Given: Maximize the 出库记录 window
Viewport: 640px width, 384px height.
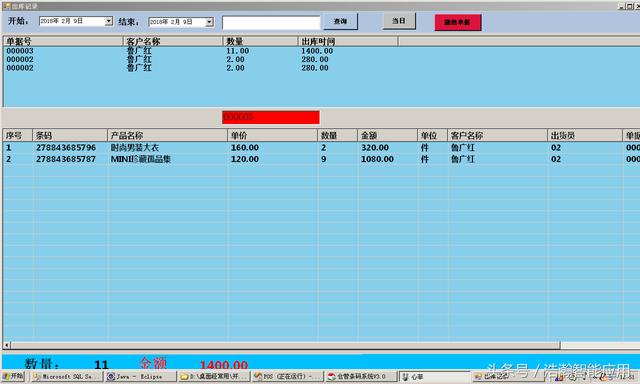Looking at the screenshot, I should click(629, 6).
